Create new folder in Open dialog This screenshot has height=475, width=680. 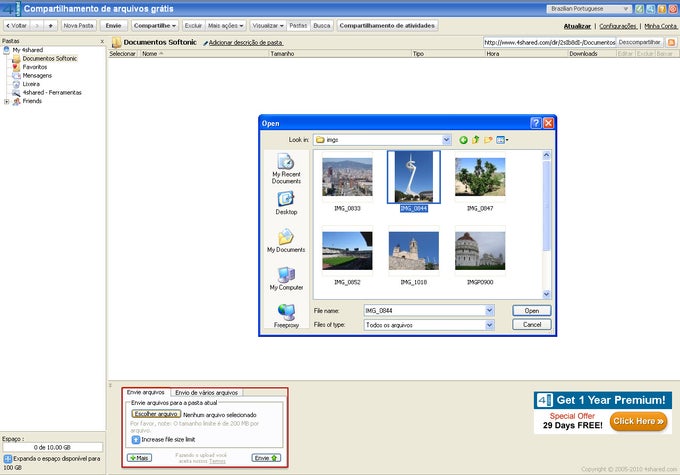tap(488, 140)
